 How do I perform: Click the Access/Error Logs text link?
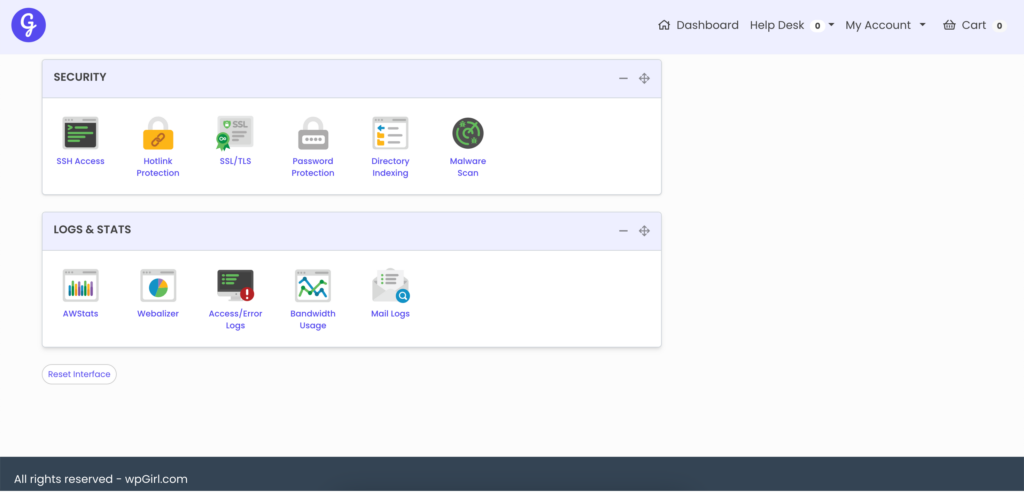235,319
